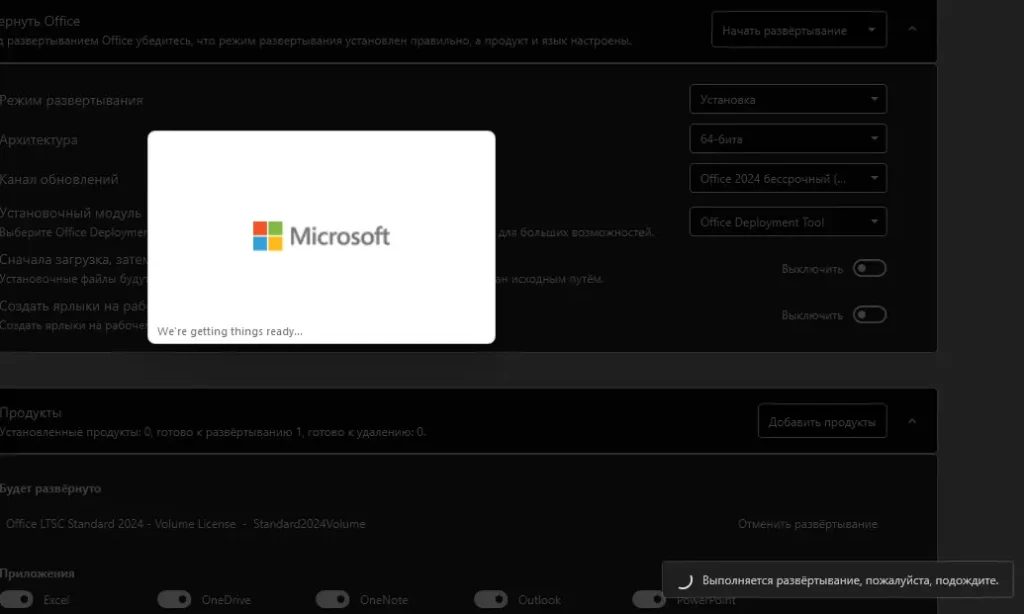This screenshot has height=614, width=1024.
Task: Click the loading spinner in the deployment notification
Action: click(685, 580)
